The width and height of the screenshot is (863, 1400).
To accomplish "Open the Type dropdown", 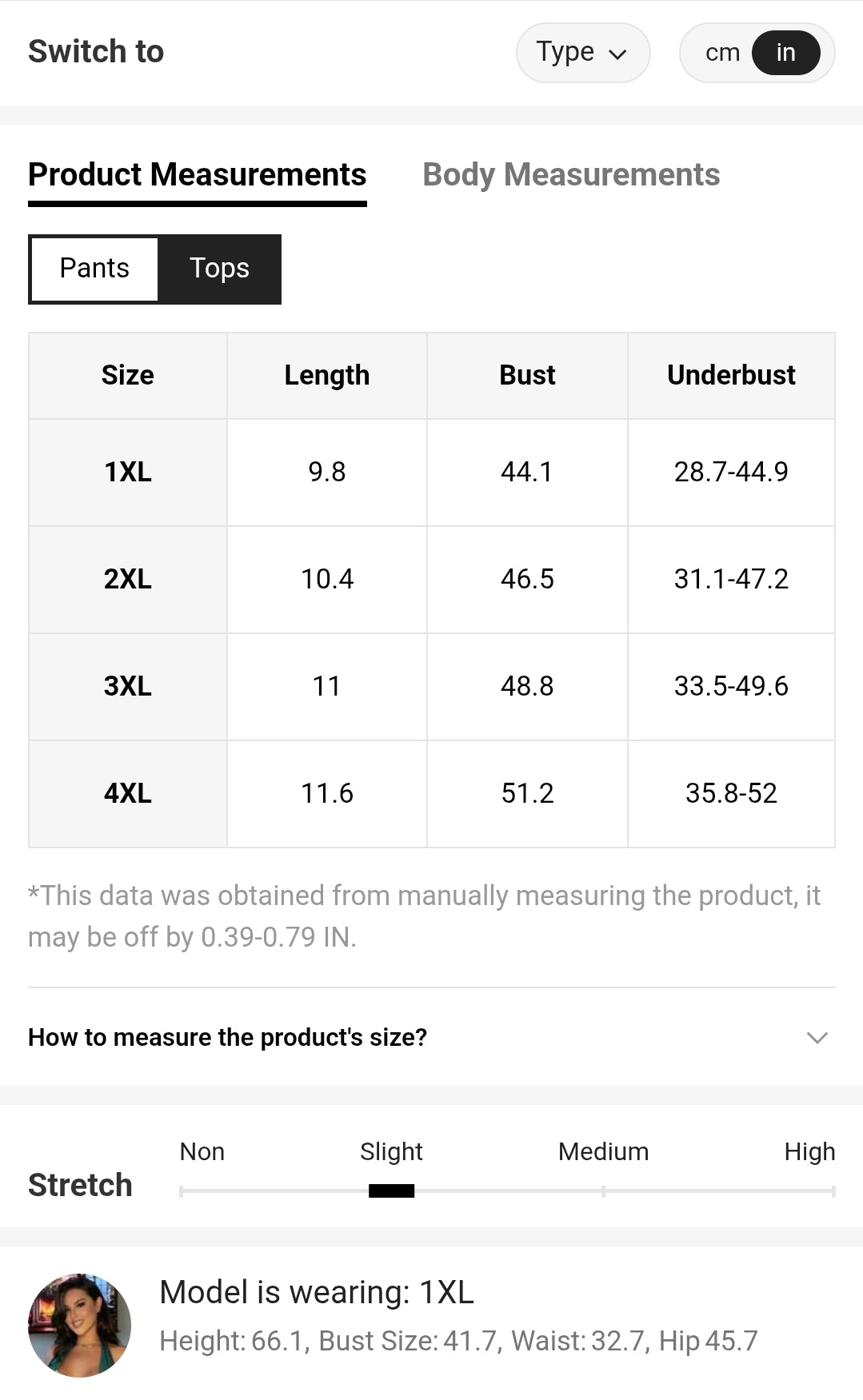I will [x=582, y=53].
